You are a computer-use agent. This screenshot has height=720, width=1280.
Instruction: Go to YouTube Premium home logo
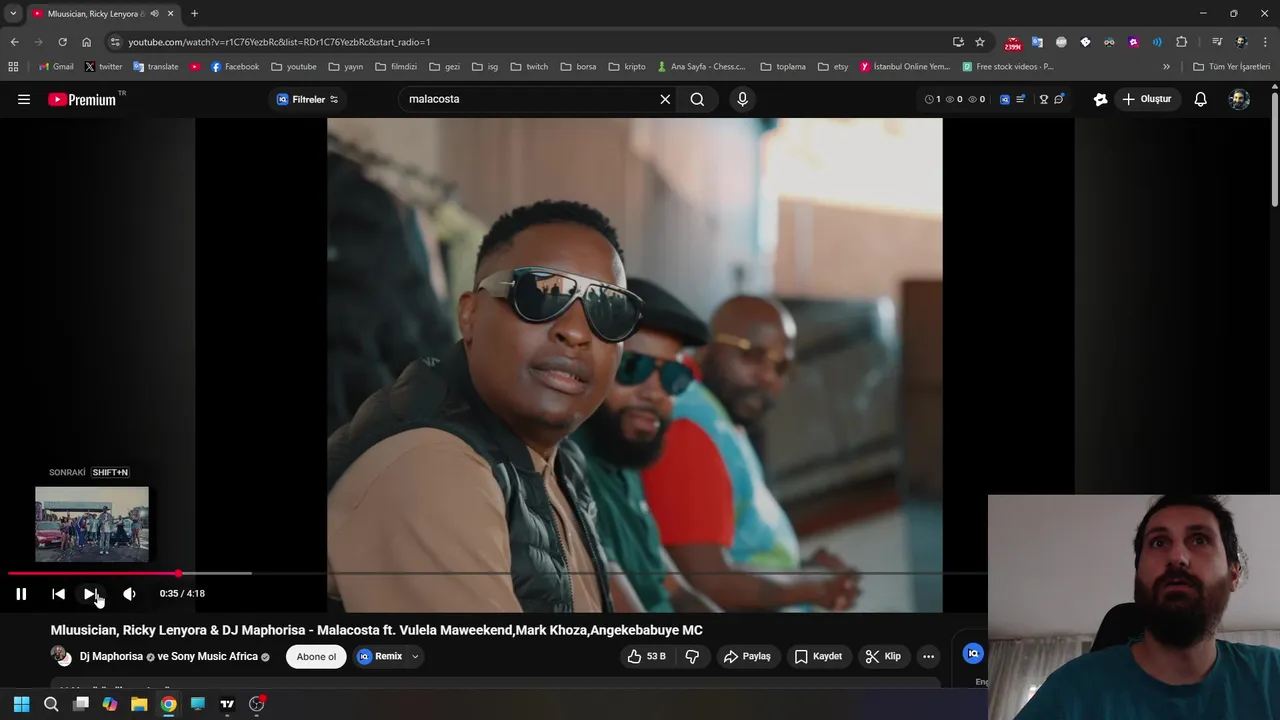coord(82,99)
